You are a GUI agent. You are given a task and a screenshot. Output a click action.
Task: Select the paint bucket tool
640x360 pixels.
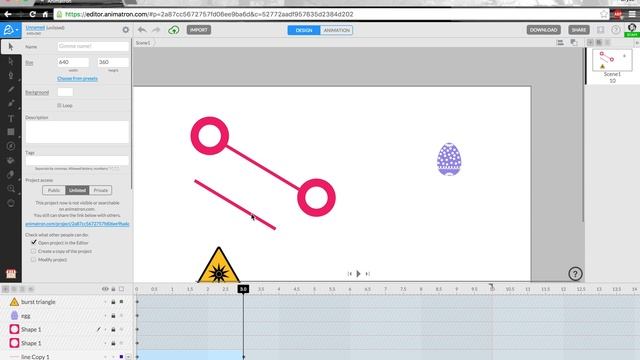point(11,160)
